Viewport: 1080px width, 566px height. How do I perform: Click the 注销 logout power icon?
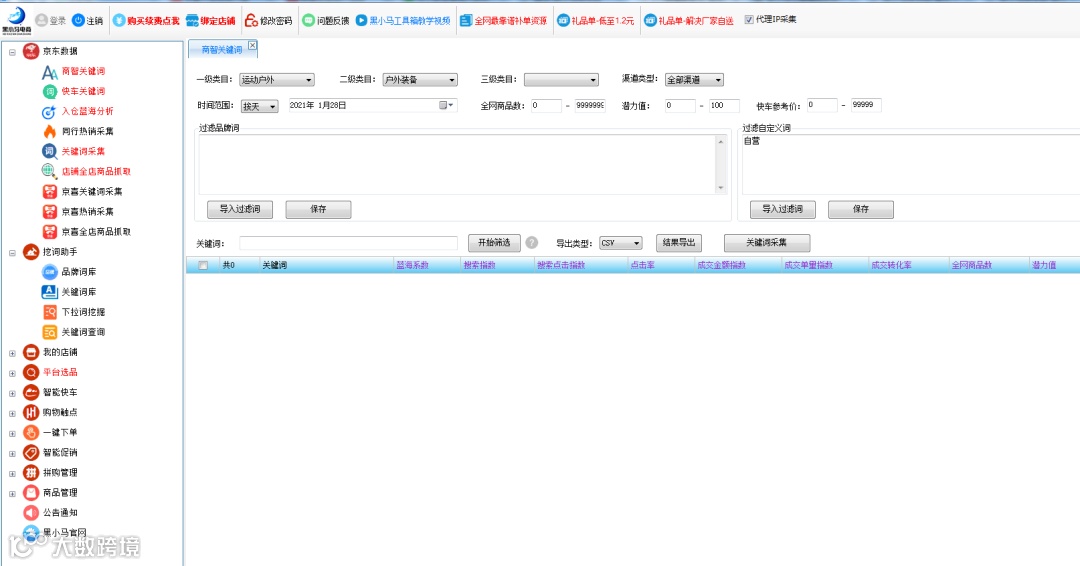click(x=78, y=21)
